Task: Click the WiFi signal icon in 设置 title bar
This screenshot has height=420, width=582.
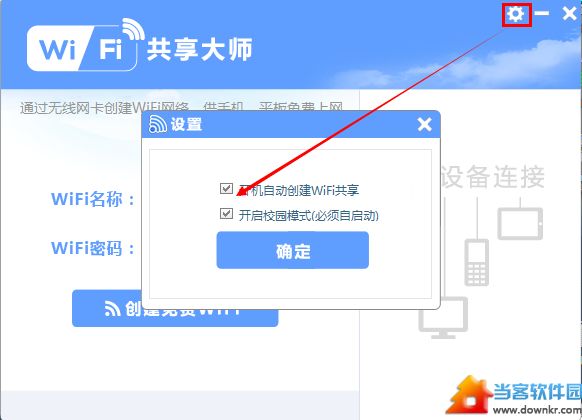Action: tap(157, 124)
